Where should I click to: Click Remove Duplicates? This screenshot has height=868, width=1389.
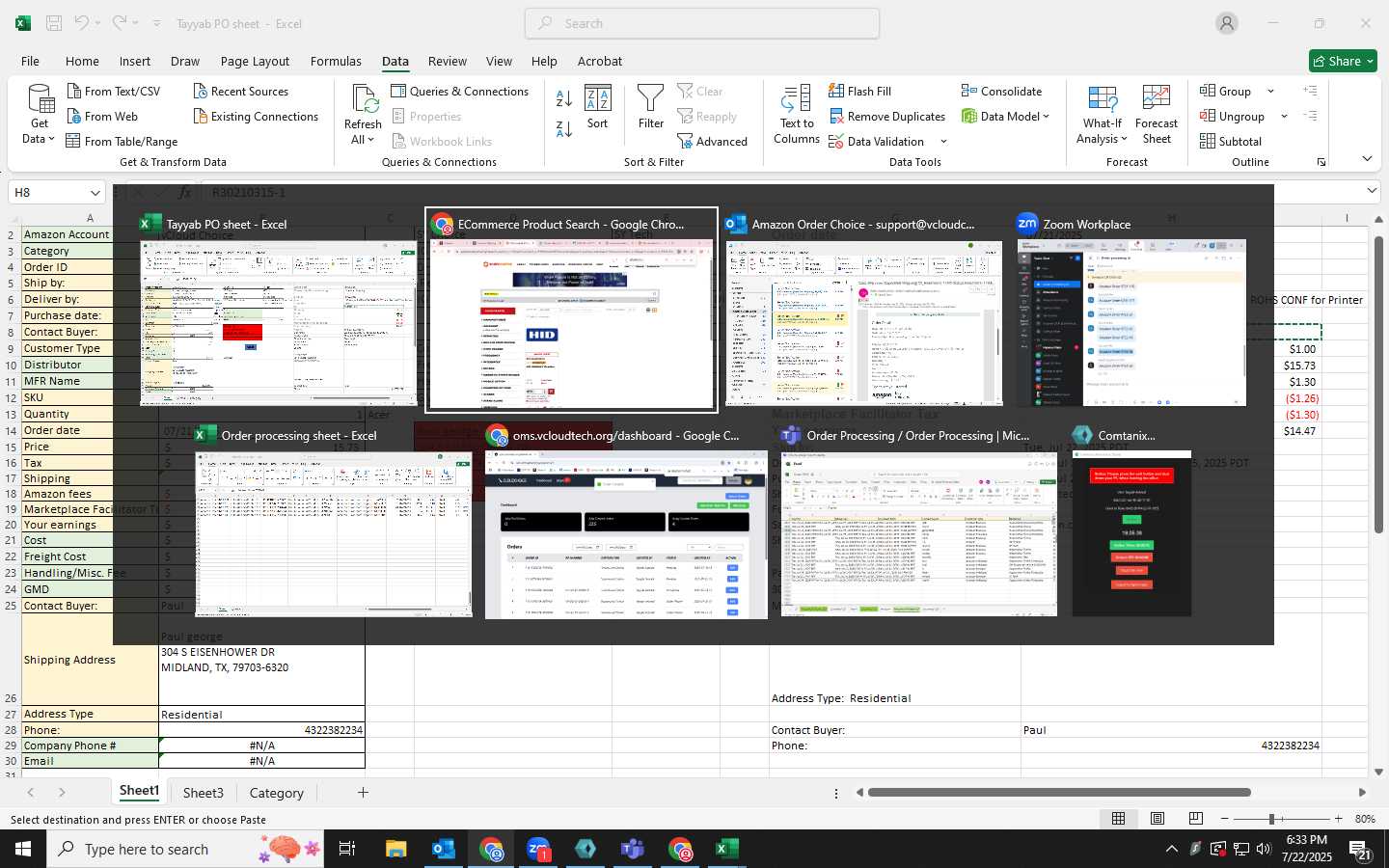tap(886, 116)
